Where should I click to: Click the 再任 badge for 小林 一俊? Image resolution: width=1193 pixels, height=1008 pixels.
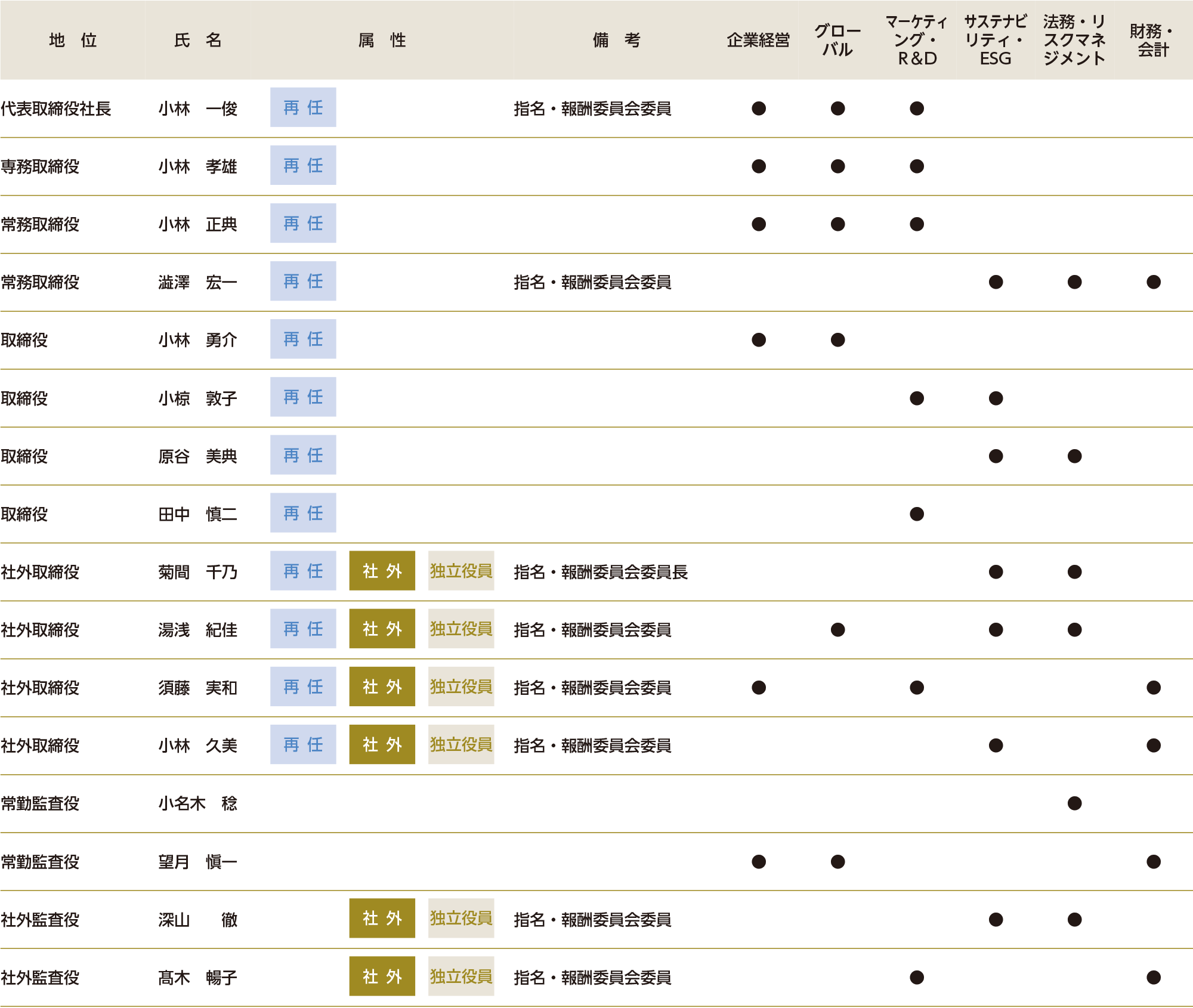pyautogui.click(x=303, y=107)
